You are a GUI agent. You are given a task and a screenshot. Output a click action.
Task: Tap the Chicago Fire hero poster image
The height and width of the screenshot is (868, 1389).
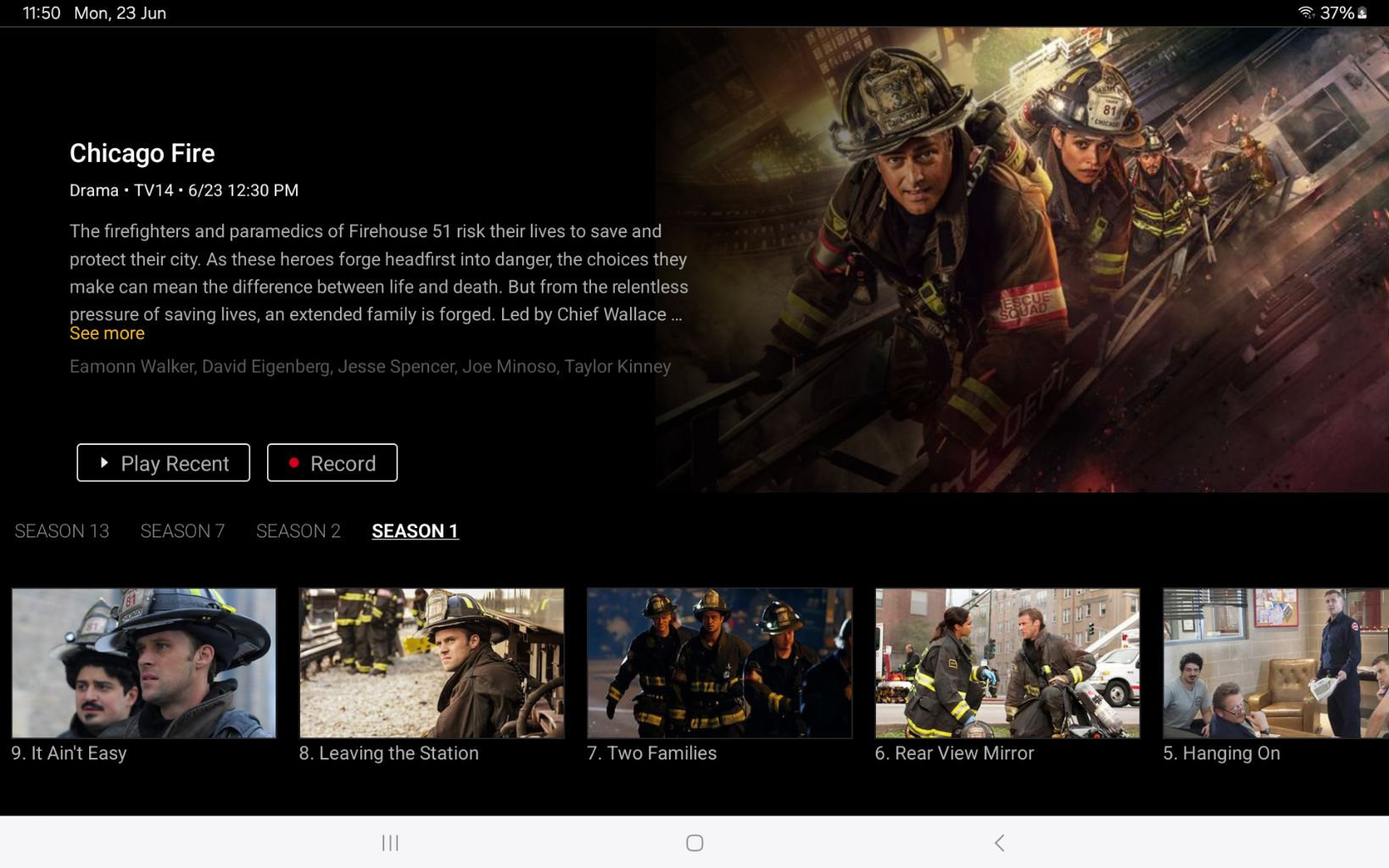pyautogui.click(x=1022, y=259)
